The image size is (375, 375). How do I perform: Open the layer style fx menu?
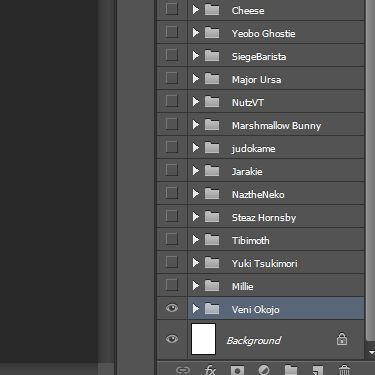pos(210,370)
